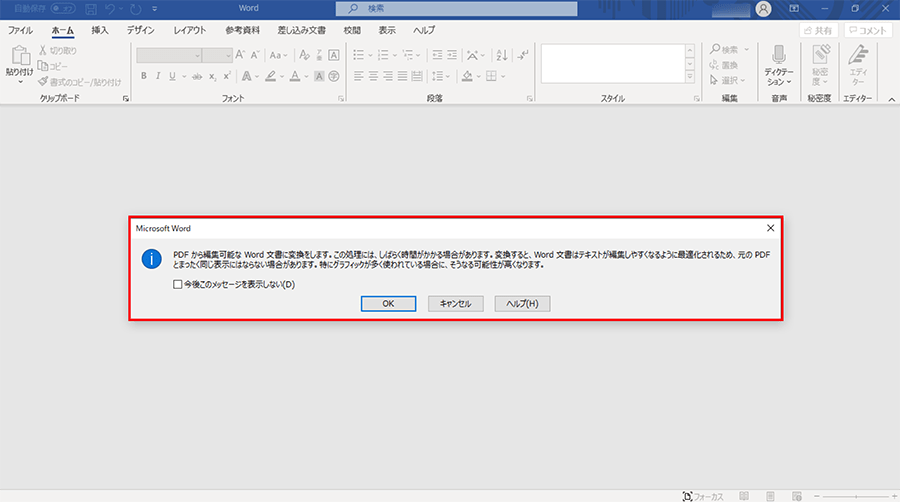Screen dimensions: 900x502
Task: Open the Change Case Aa dropdown
Action: pyautogui.click(x=278, y=55)
